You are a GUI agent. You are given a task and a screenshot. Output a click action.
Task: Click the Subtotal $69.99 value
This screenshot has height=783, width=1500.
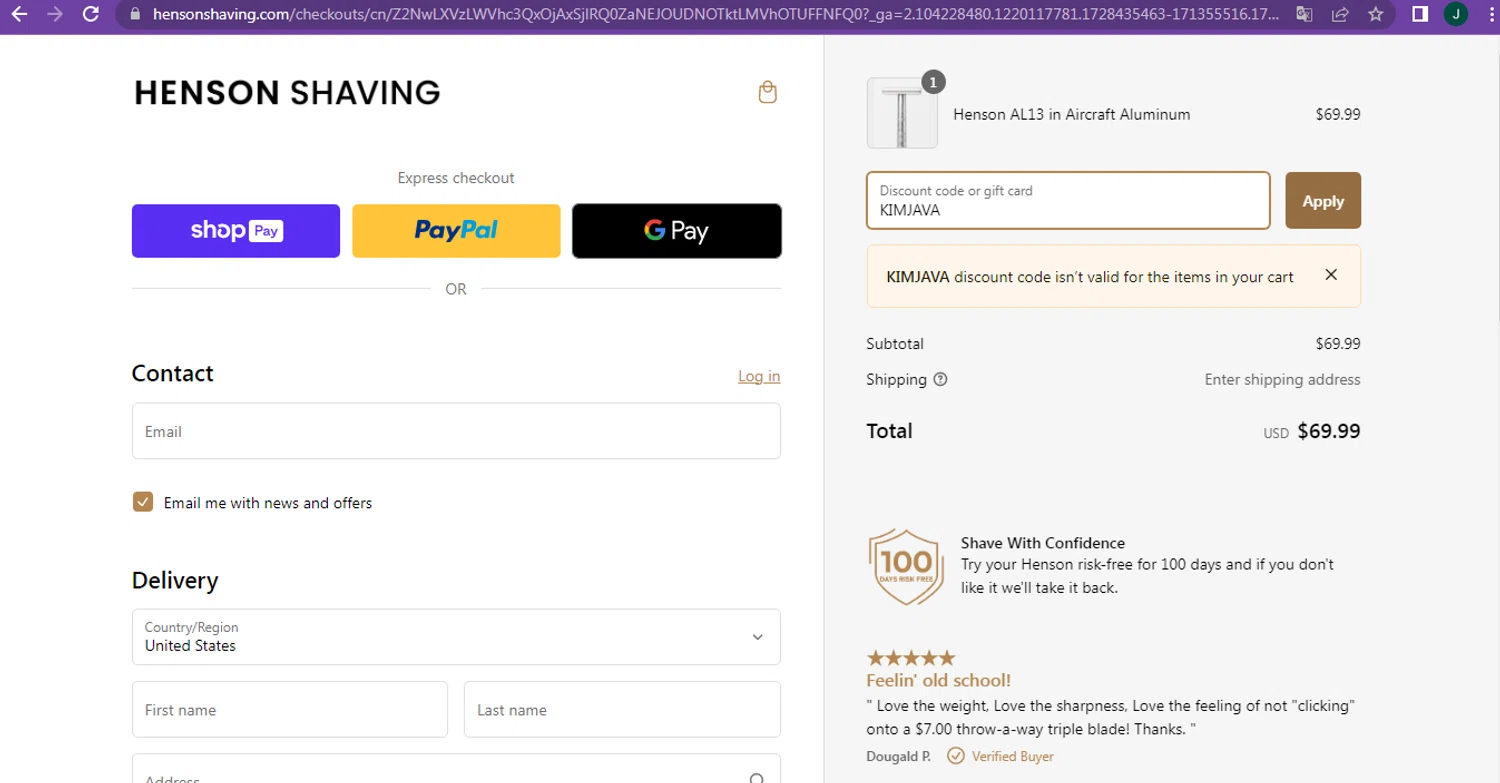(x=1338, y=344)
